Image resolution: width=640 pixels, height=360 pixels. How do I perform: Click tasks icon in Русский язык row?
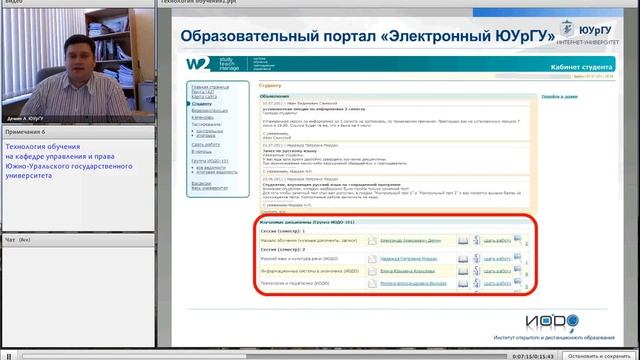click(476, 258)
